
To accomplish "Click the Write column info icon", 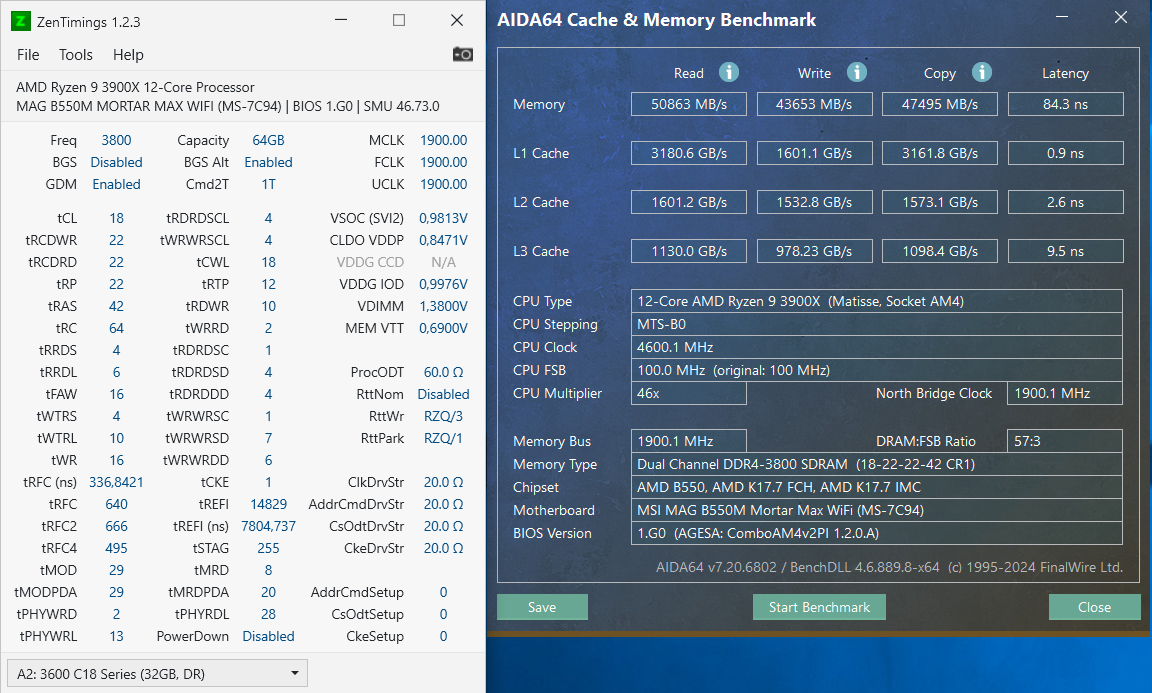I will [x=857, y=72].
